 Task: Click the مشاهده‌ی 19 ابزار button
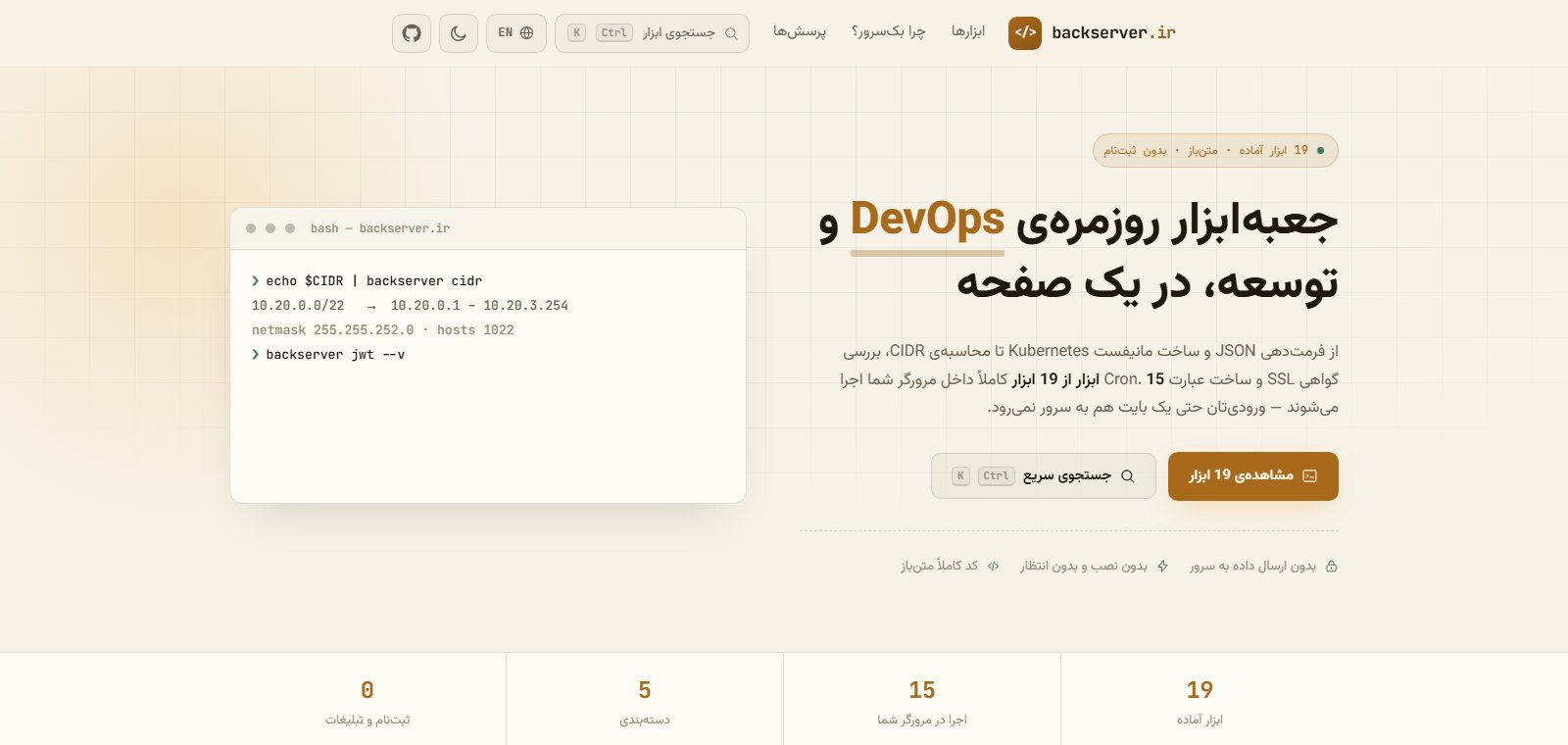pyautogui.click(x=1253, y=476)
